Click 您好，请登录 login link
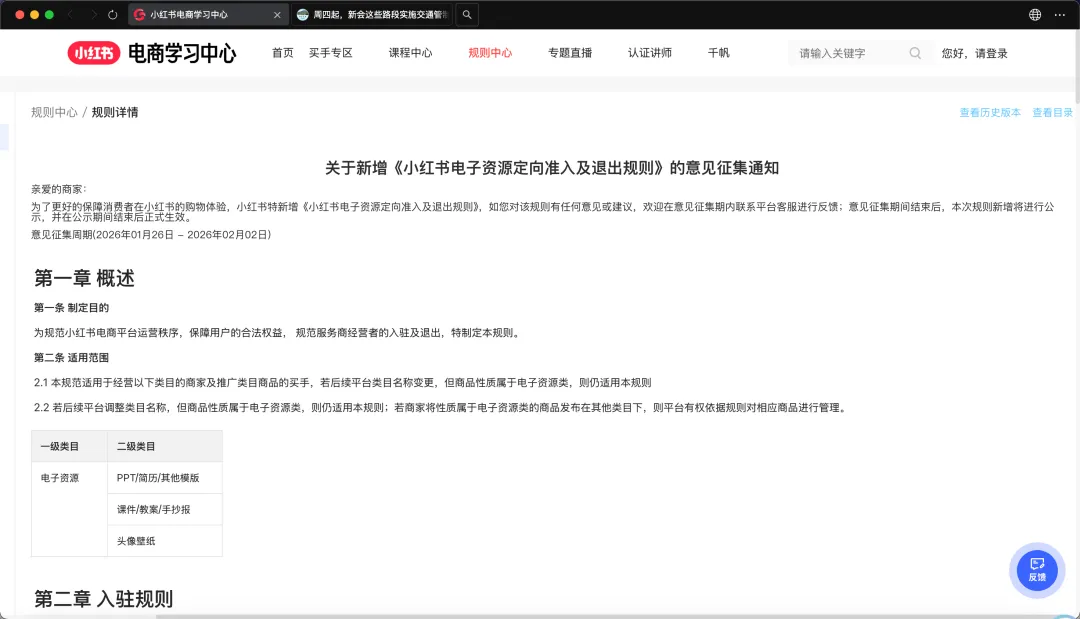Image resolution: width=1080 pixels, height=619 pixels. [x=975, y=53]
